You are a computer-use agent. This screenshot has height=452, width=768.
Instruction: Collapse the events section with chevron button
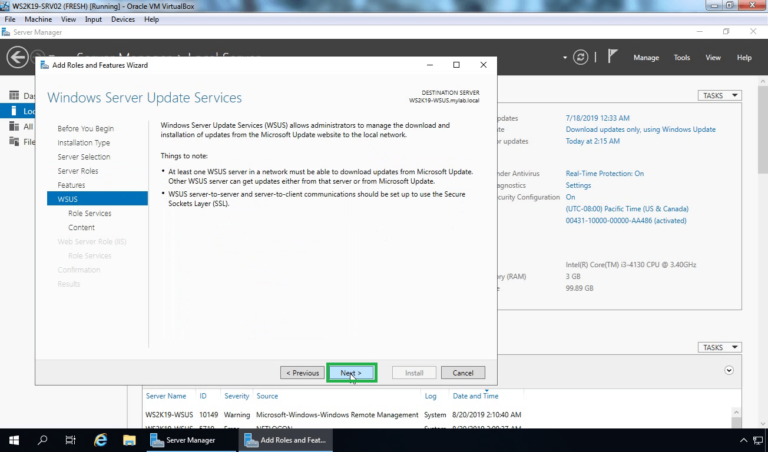click(x=729, y=369)
